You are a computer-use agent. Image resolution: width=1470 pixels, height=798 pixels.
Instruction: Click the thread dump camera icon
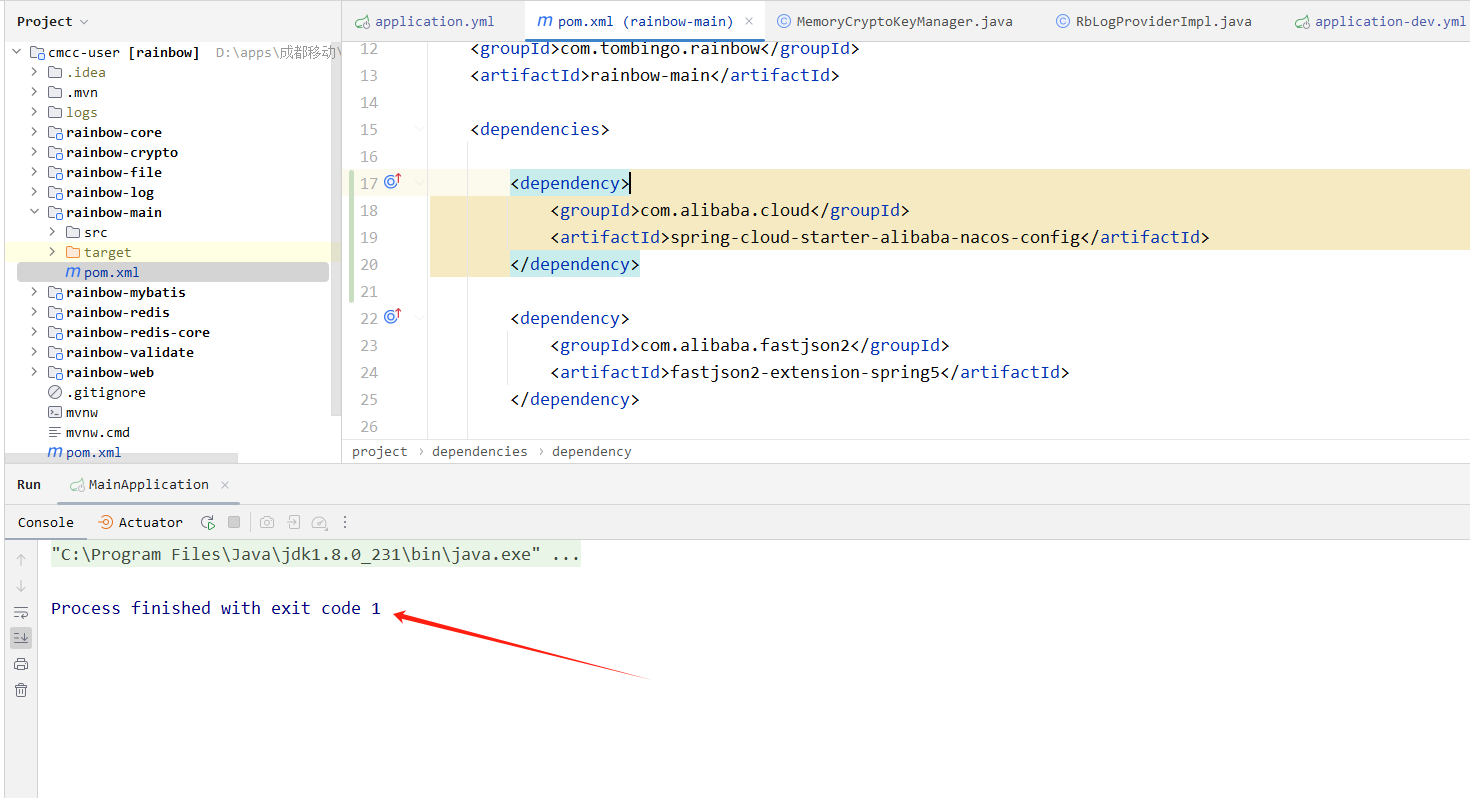tap(267, 522)
